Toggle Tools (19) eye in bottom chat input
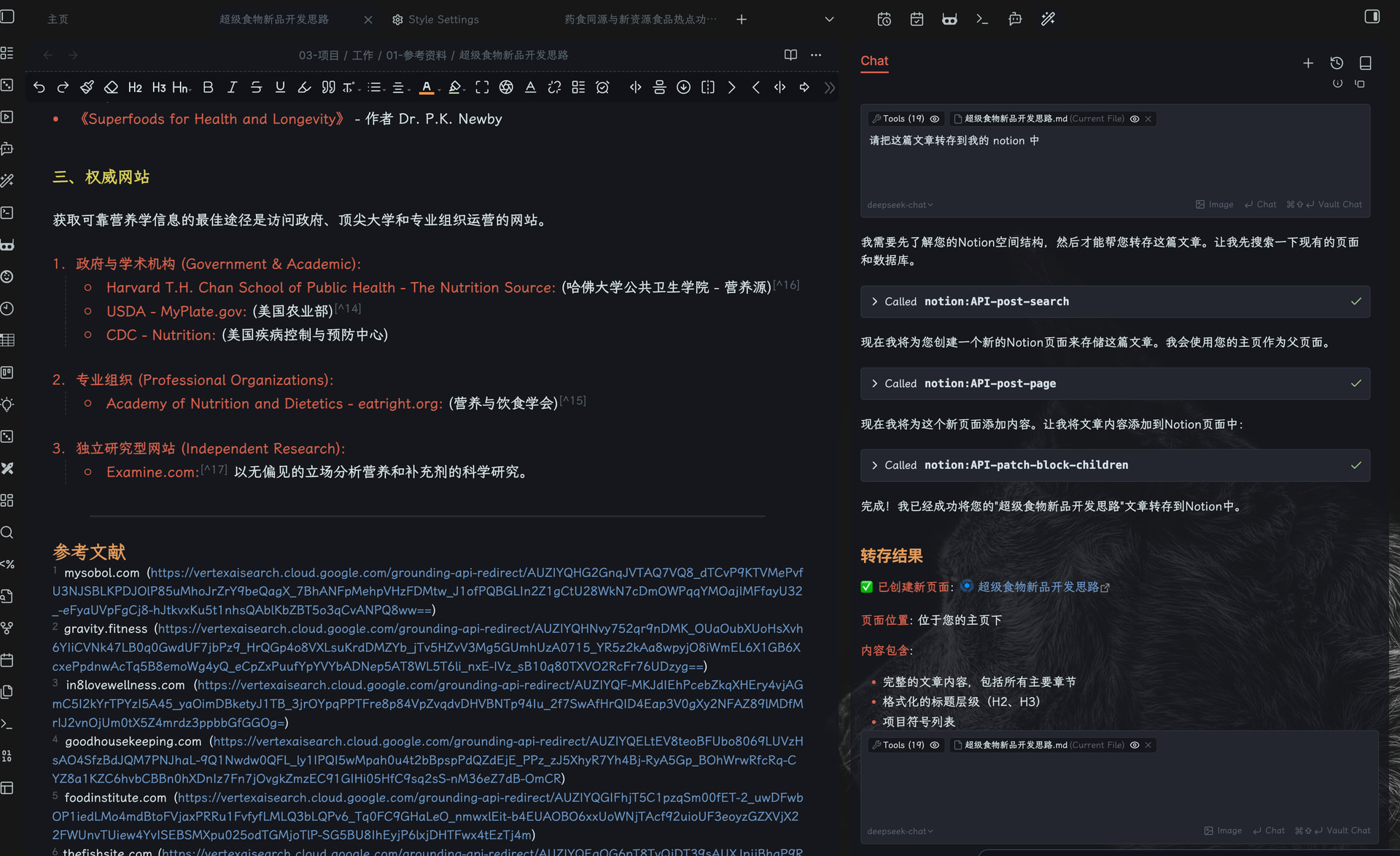The height and width of the screenshot is (856, 1400). (934, 745)
